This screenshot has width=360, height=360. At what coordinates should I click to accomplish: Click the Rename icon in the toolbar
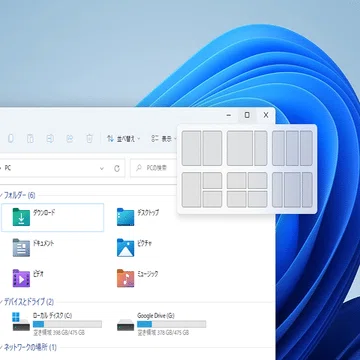point(50,139)
